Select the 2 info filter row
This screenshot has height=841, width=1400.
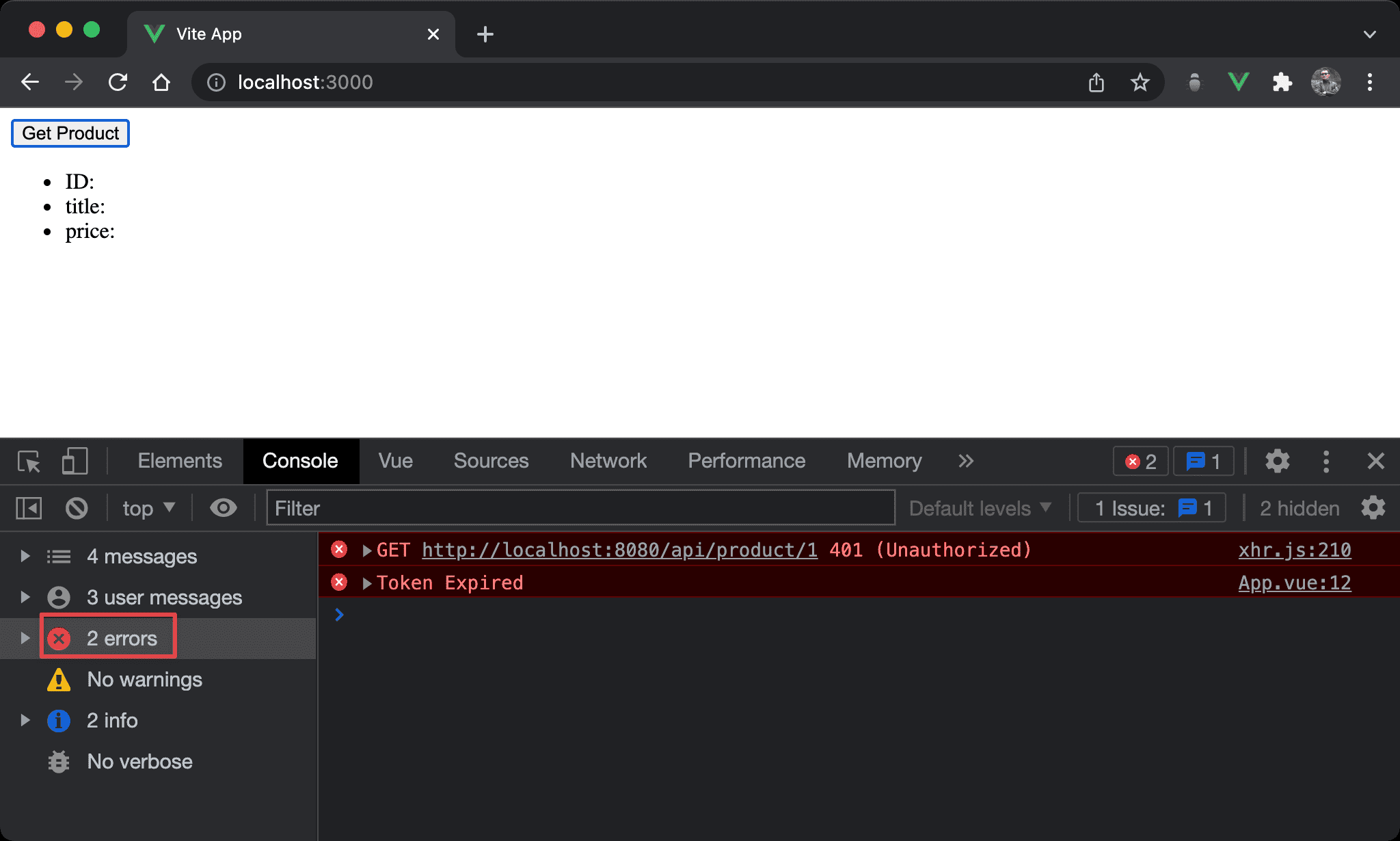[157, 721]
